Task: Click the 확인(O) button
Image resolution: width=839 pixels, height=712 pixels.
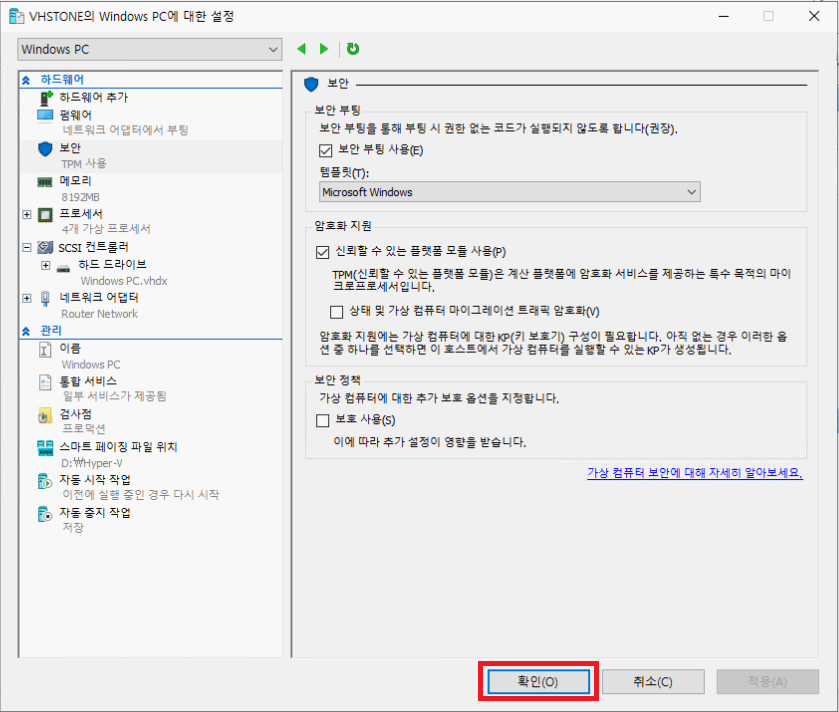Action: point(538,682)
